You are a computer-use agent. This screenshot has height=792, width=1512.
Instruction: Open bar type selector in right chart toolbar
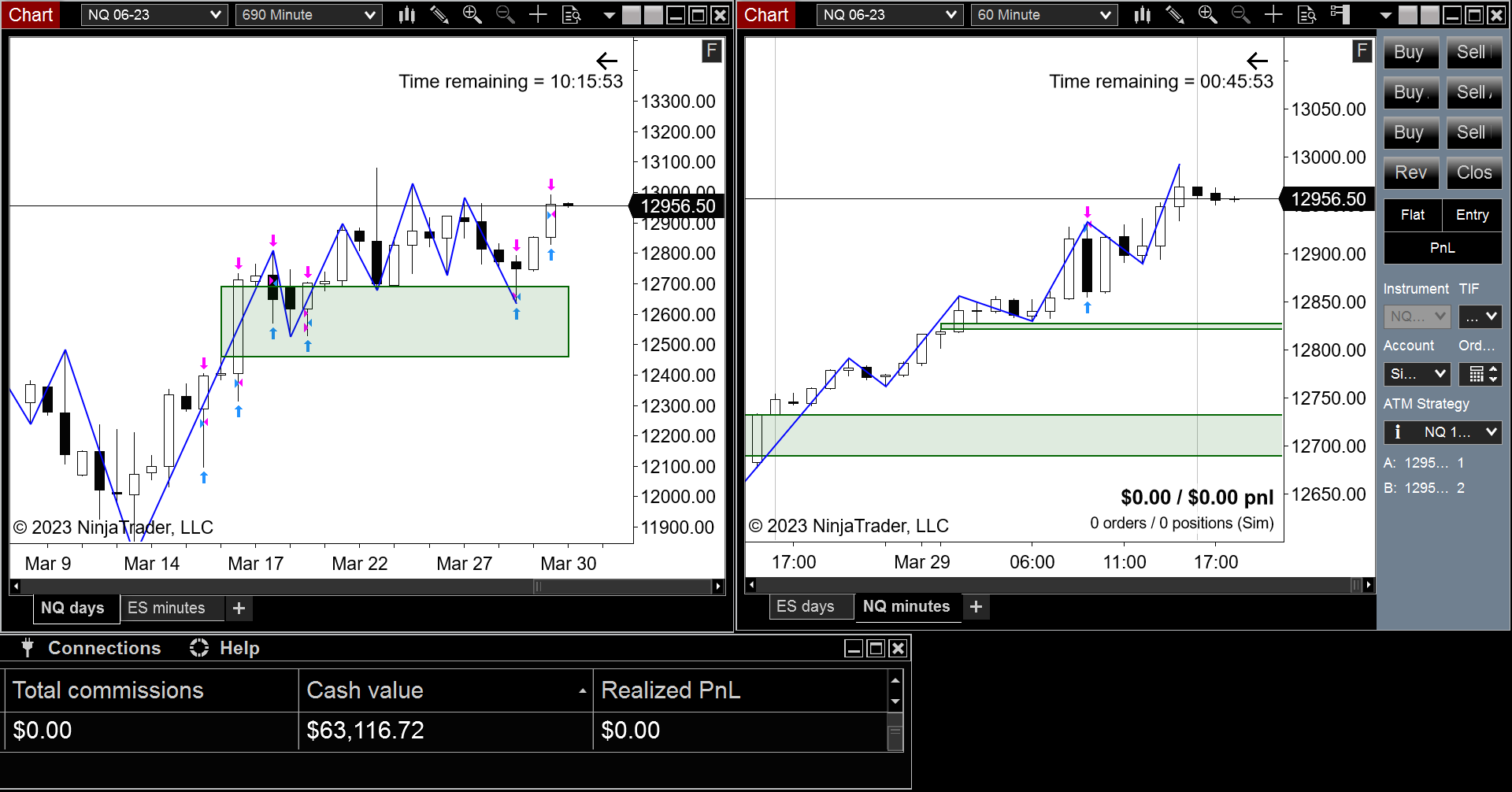click(x=1142, y=14)
